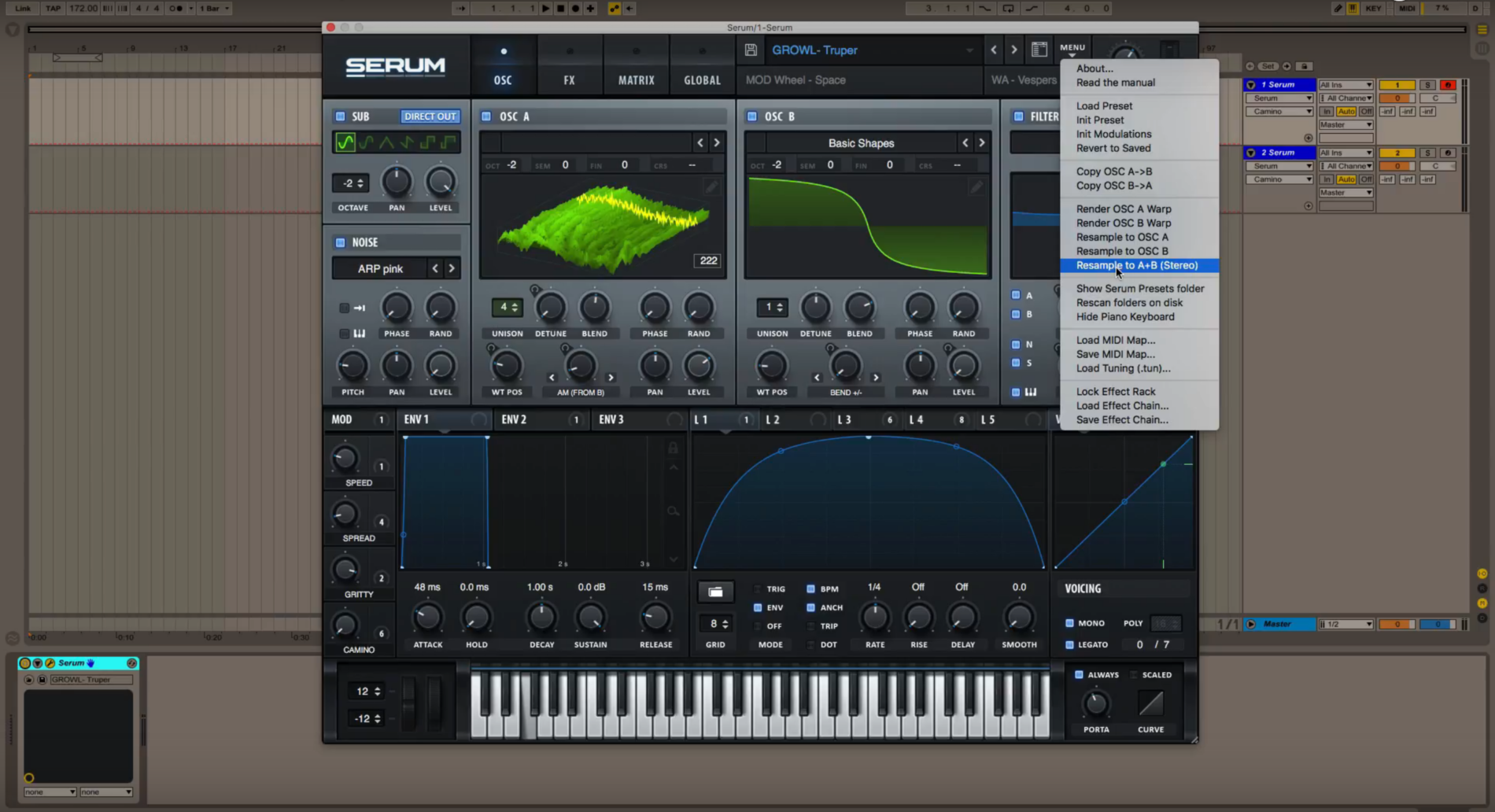Image resolution: width=1495 pixels, height=812 pixels.
Task: Change the sub OCTAVE stepper value
Action: (351, 183)
